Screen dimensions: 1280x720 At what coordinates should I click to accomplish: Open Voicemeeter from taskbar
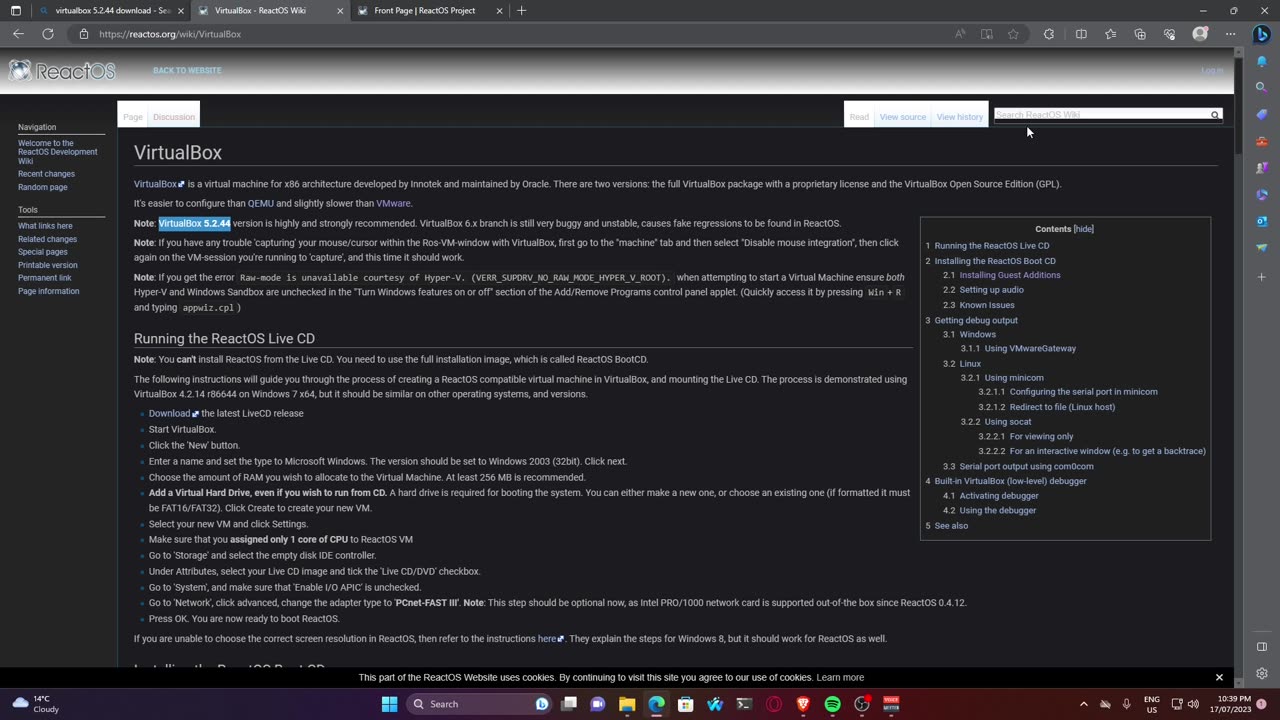[891, 704]
